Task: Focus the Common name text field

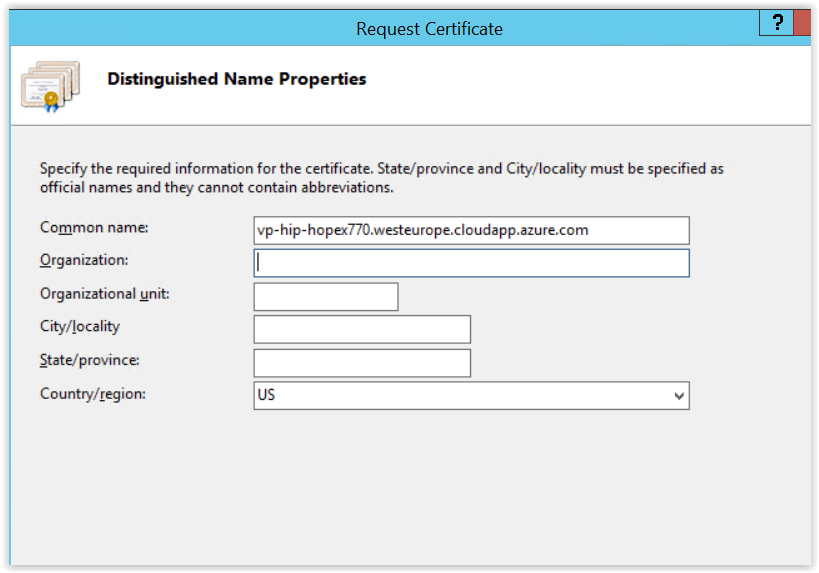Action: point(471,230)
